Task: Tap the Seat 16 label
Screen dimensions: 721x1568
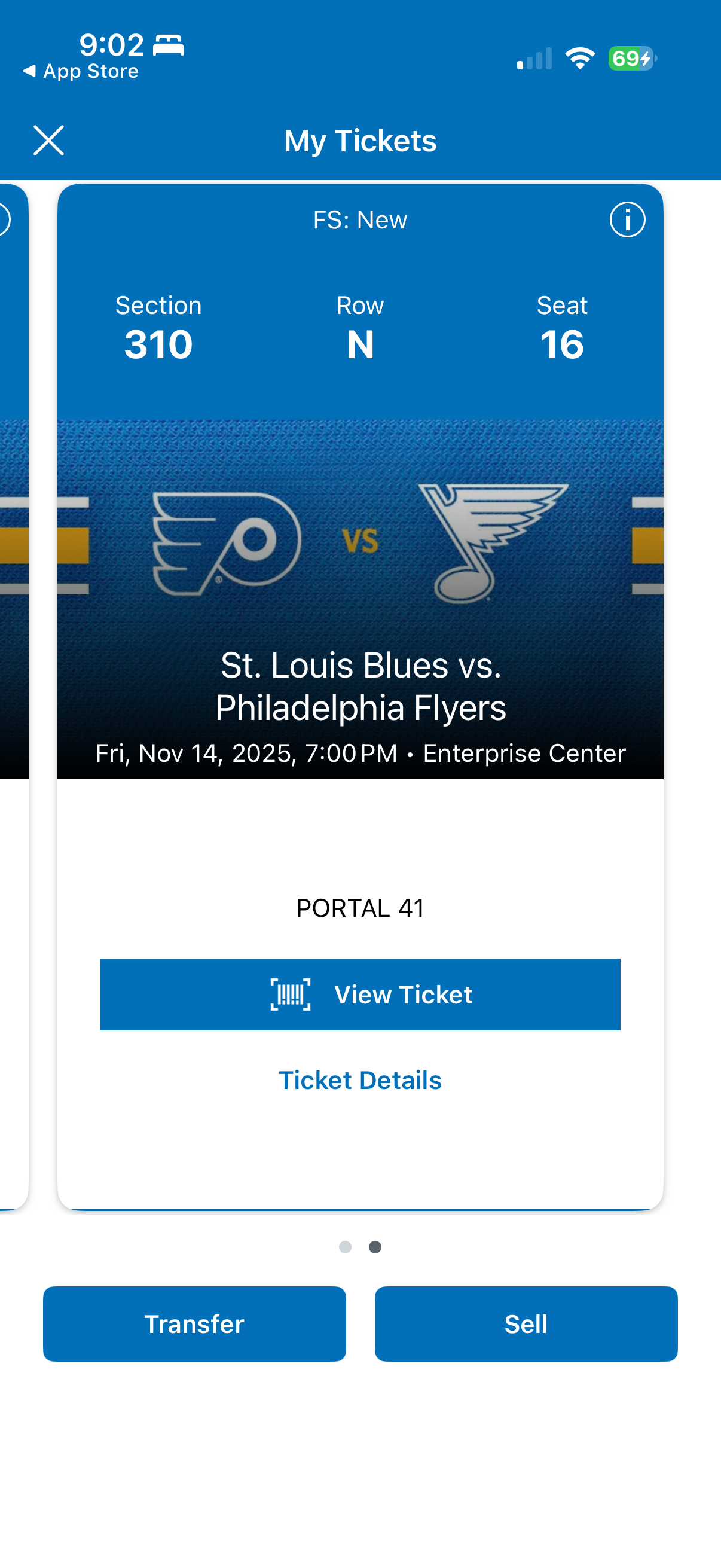Action: (561, 329)
